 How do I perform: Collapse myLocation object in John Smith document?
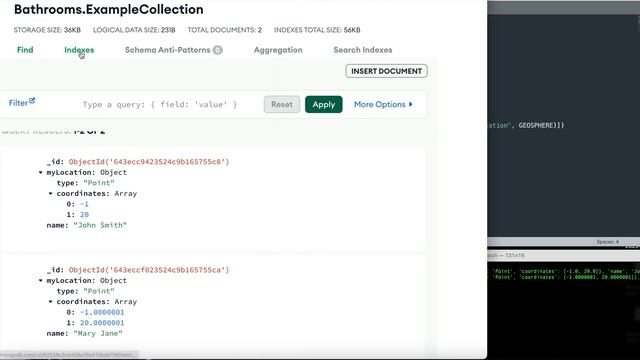click(x=40, y=172)
